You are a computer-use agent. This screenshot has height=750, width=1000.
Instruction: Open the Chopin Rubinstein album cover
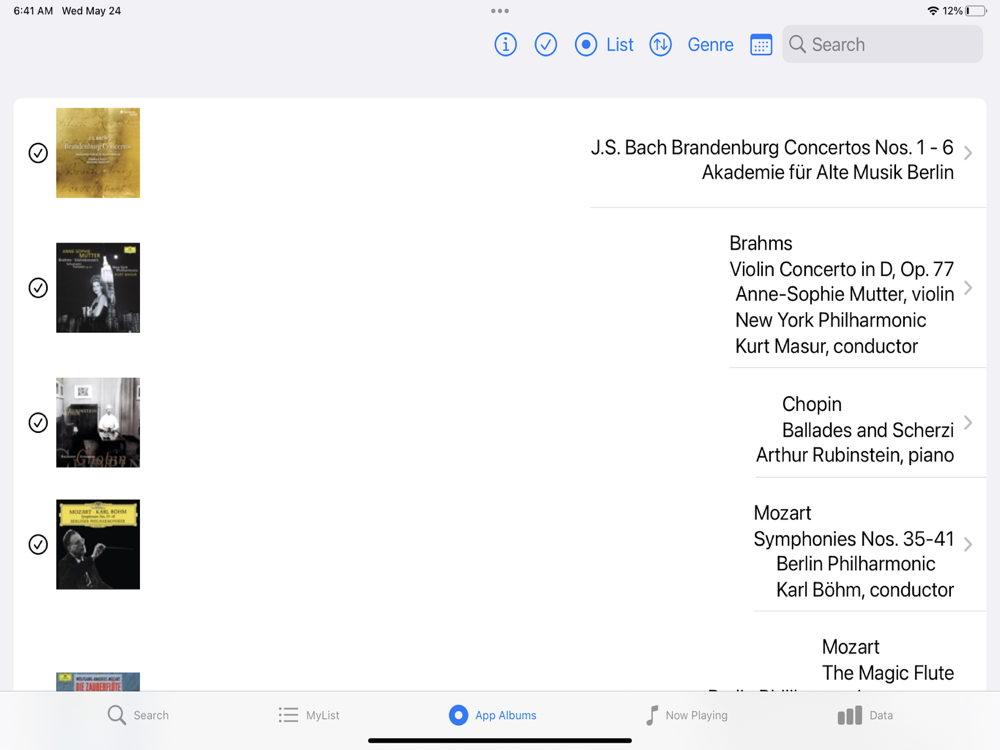98,422
